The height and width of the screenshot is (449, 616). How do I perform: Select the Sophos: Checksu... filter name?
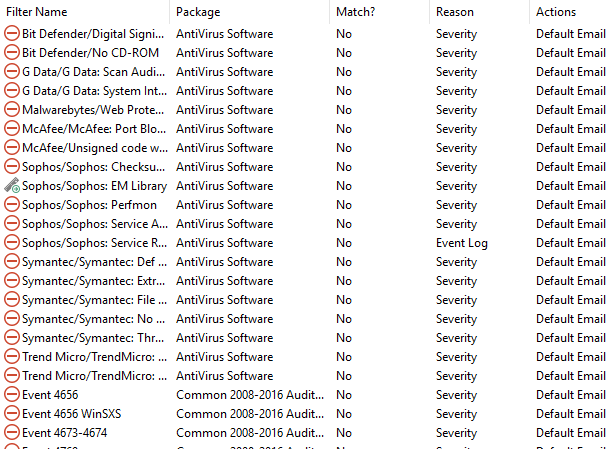94,167
